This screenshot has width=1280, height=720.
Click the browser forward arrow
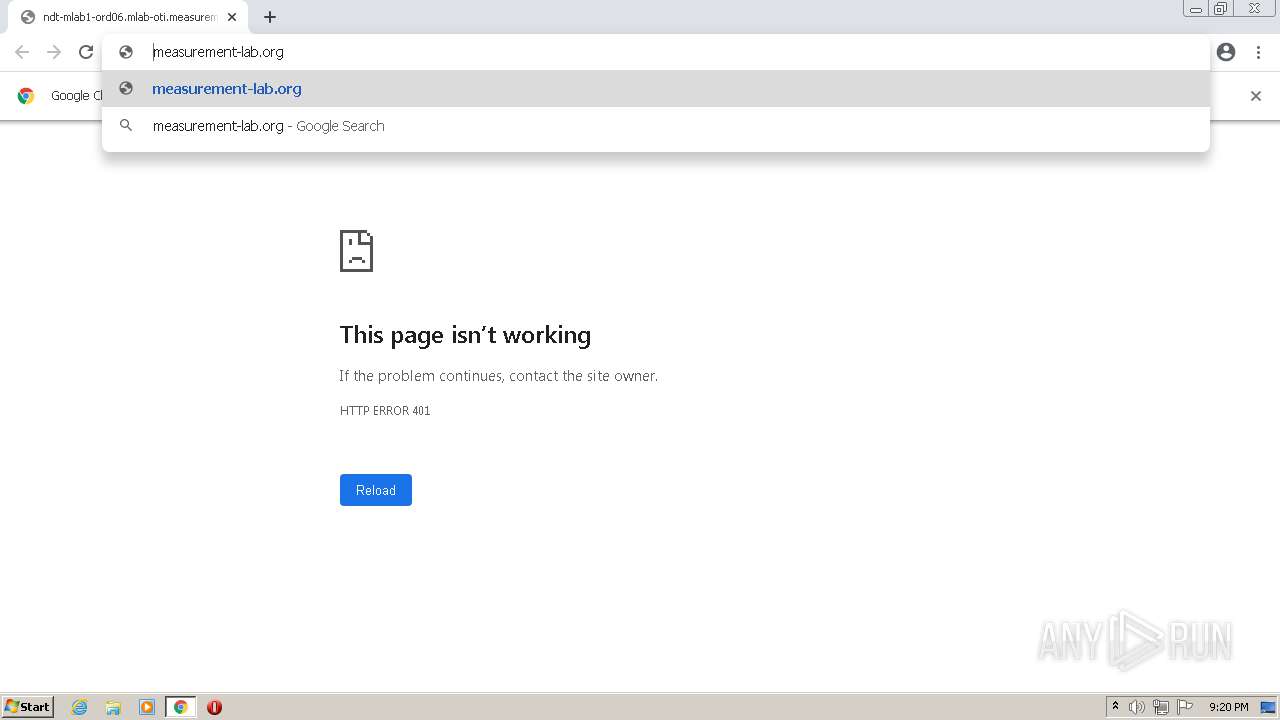click(x=54, y=52)
